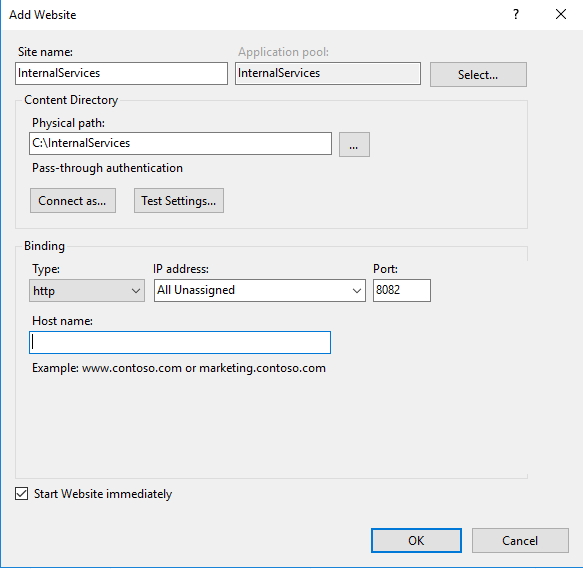Viewport: 583px width, 569px height.
Task: Click the Application pool InternalServices field
Action: click(328, 73)
